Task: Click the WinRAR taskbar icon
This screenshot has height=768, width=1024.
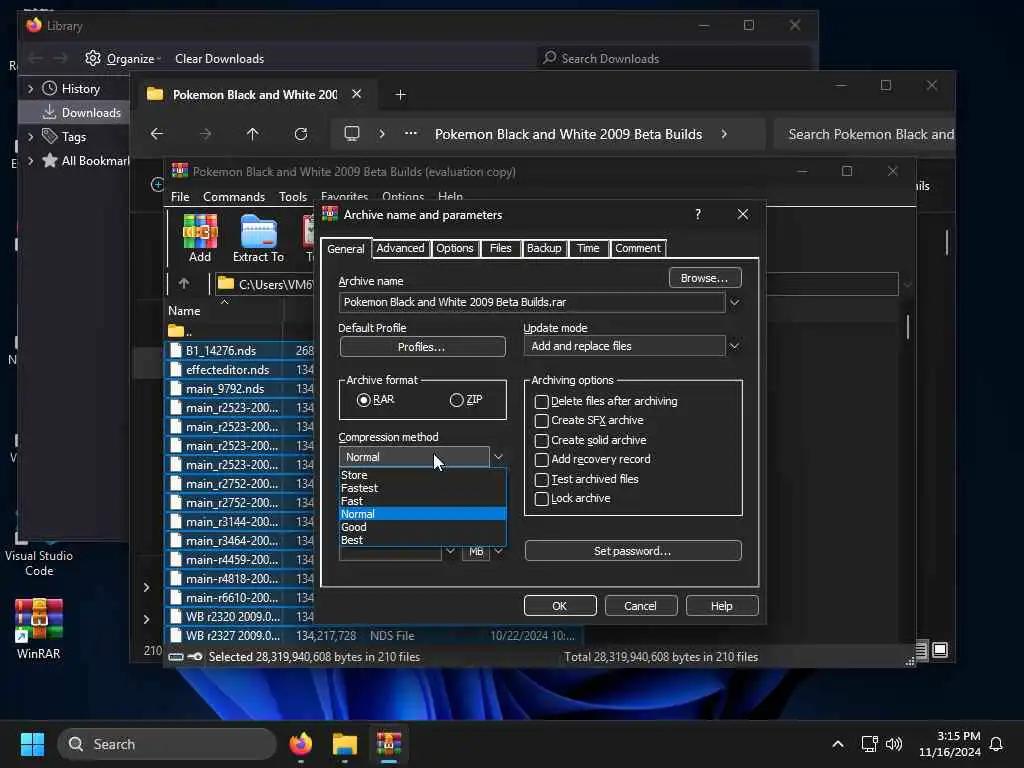Action: (x=389, y=744)
